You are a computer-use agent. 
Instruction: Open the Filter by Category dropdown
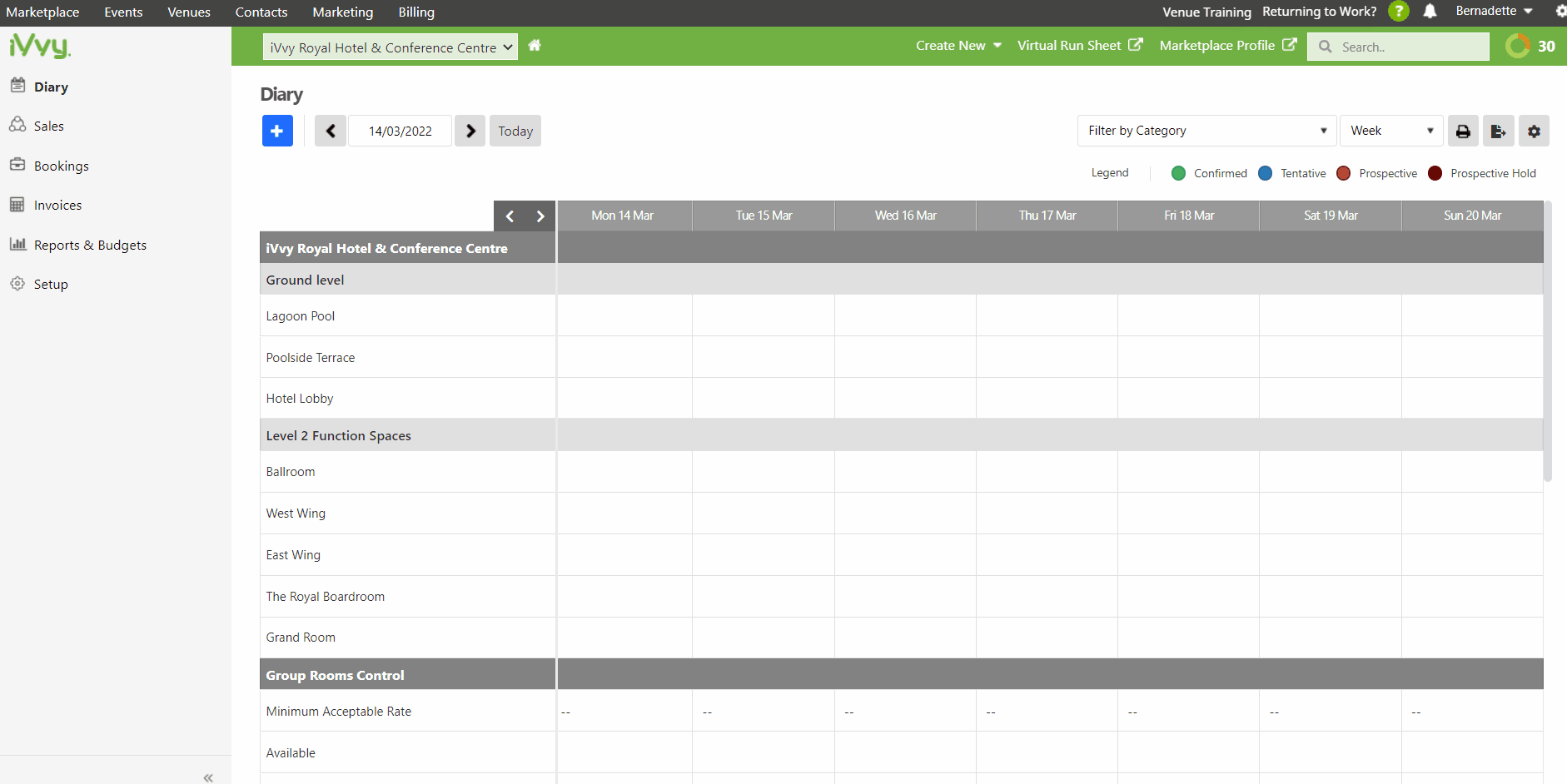[1206, 131]
